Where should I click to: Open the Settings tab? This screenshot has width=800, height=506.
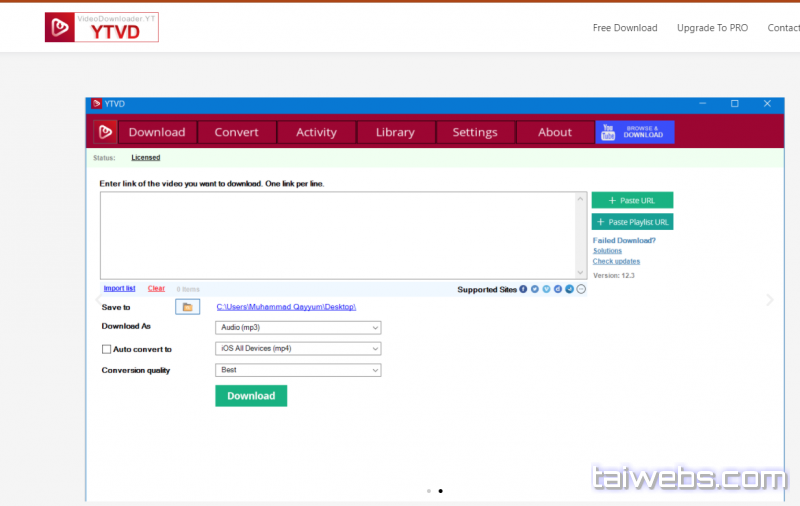click(475, 132)
